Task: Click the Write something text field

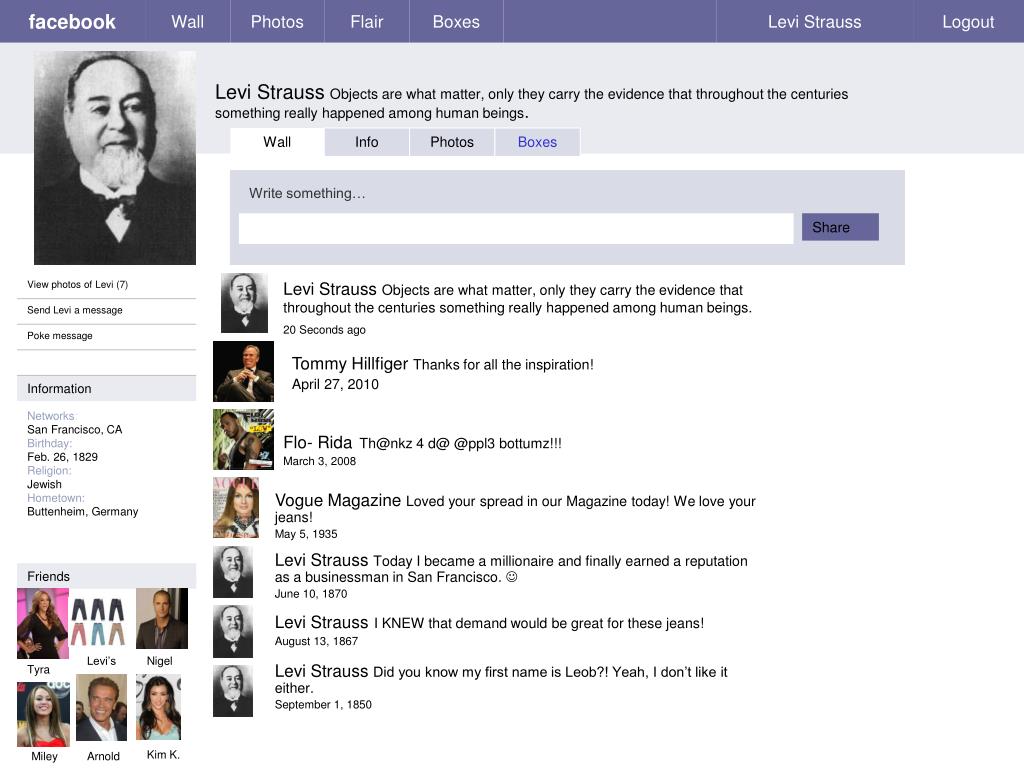Action: [516, 229]
